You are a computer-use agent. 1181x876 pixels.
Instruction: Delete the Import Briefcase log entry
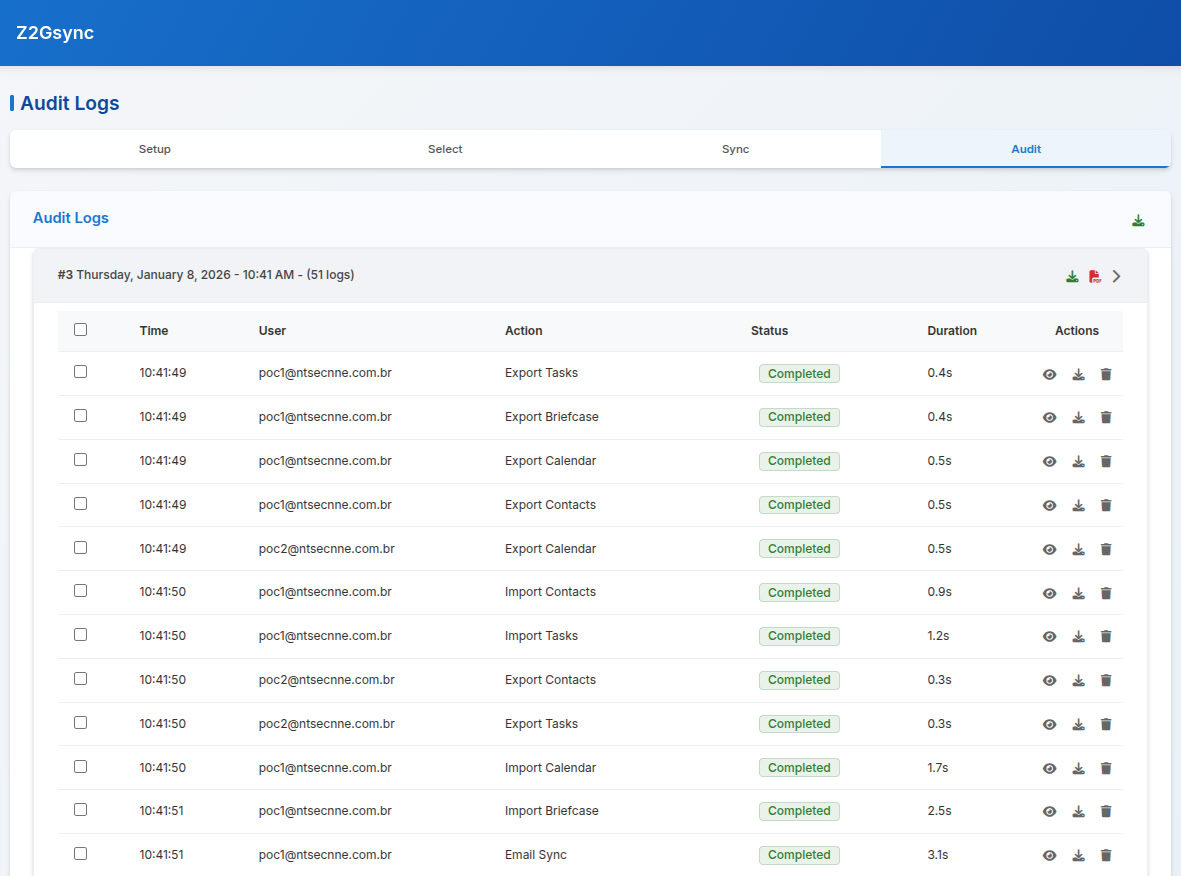click(1105, 811)
